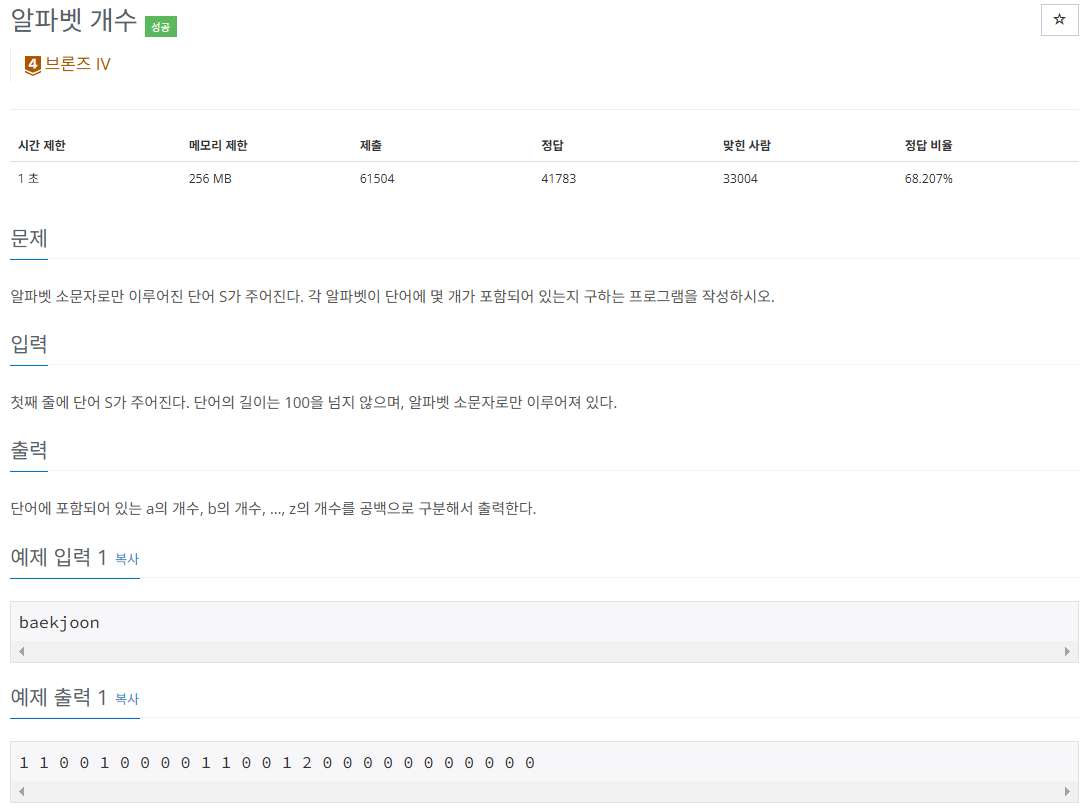Click the problem description sentence about 단어 S
Image resolution: width=1090 pixels, height=811 pixels.
coord(392,297)
